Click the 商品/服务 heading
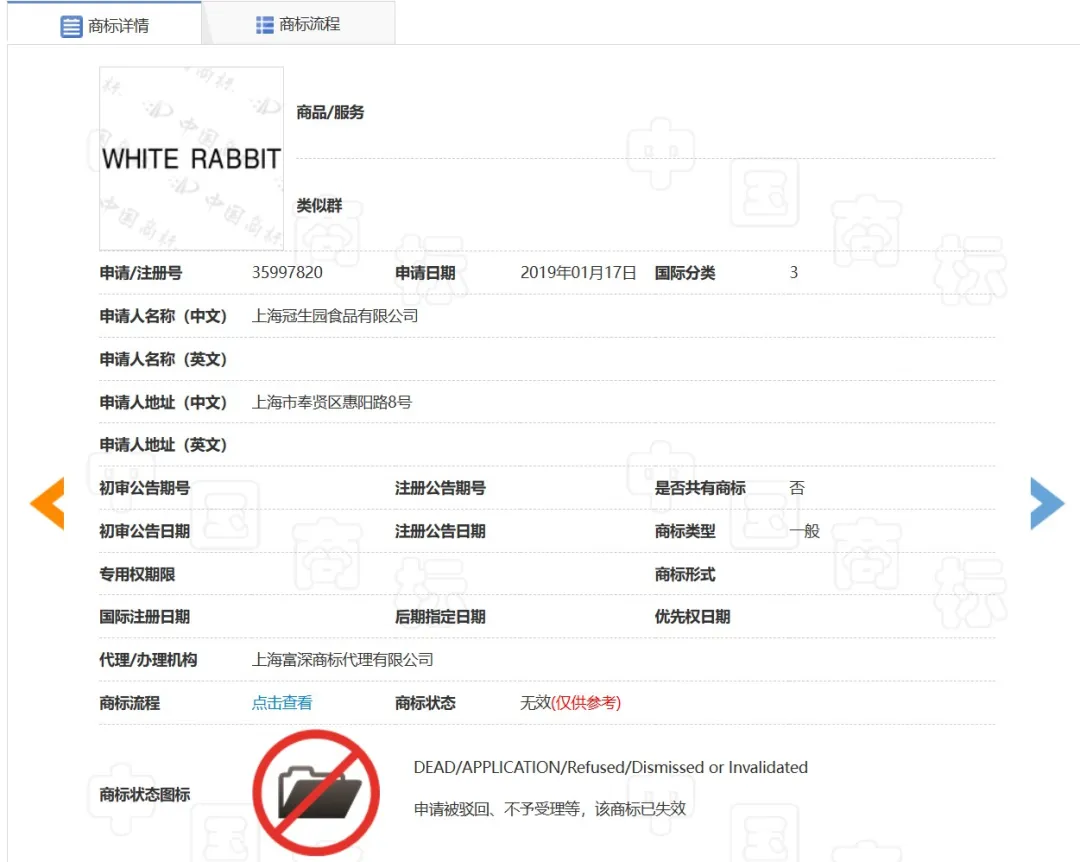Image resolution: width=1080 pixels, height=862 pixels. pyautogui.click(x=330, y=113)
